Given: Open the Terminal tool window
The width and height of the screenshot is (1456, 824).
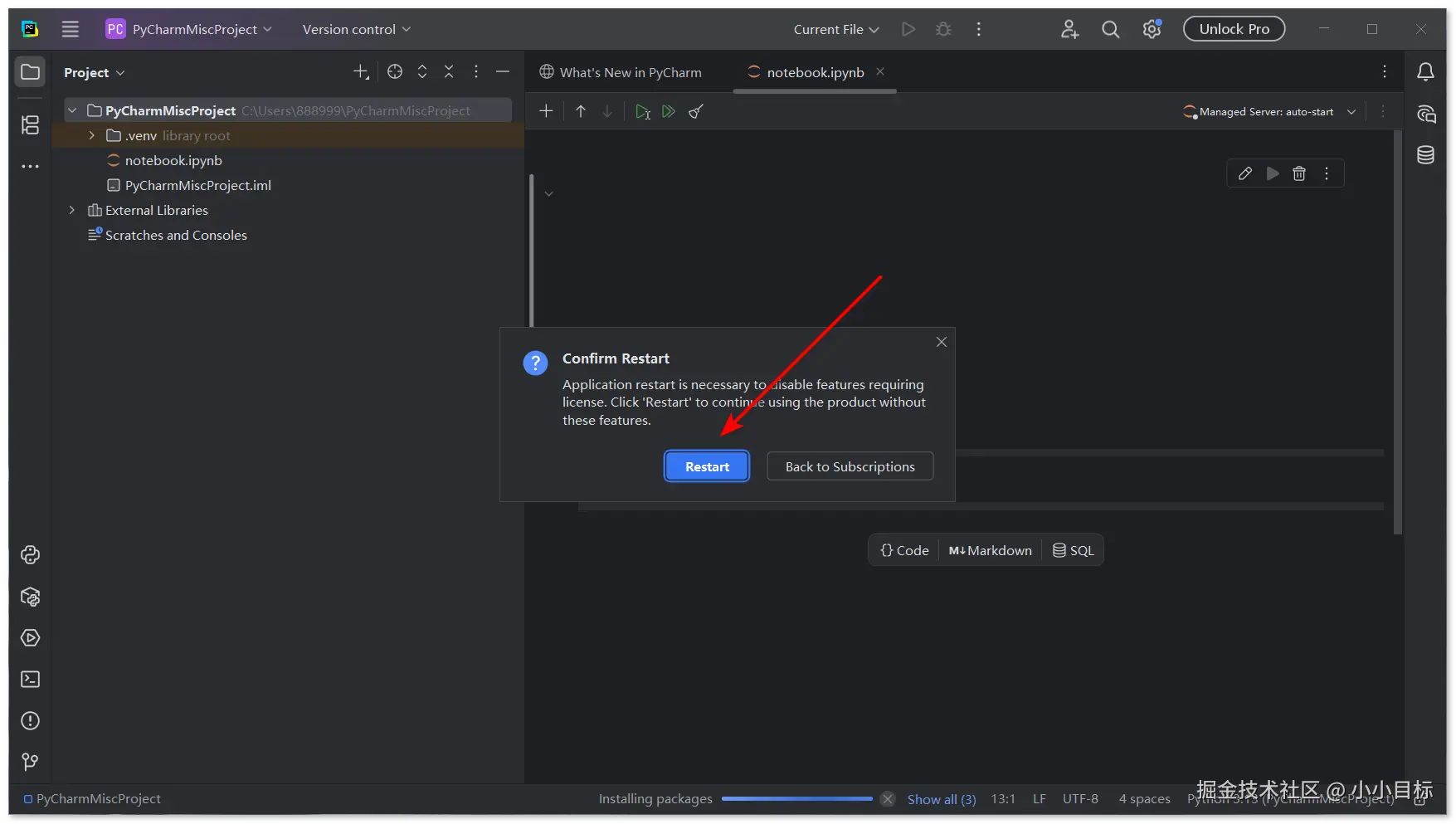Looking at the screenshot, I should coord(30,680).
